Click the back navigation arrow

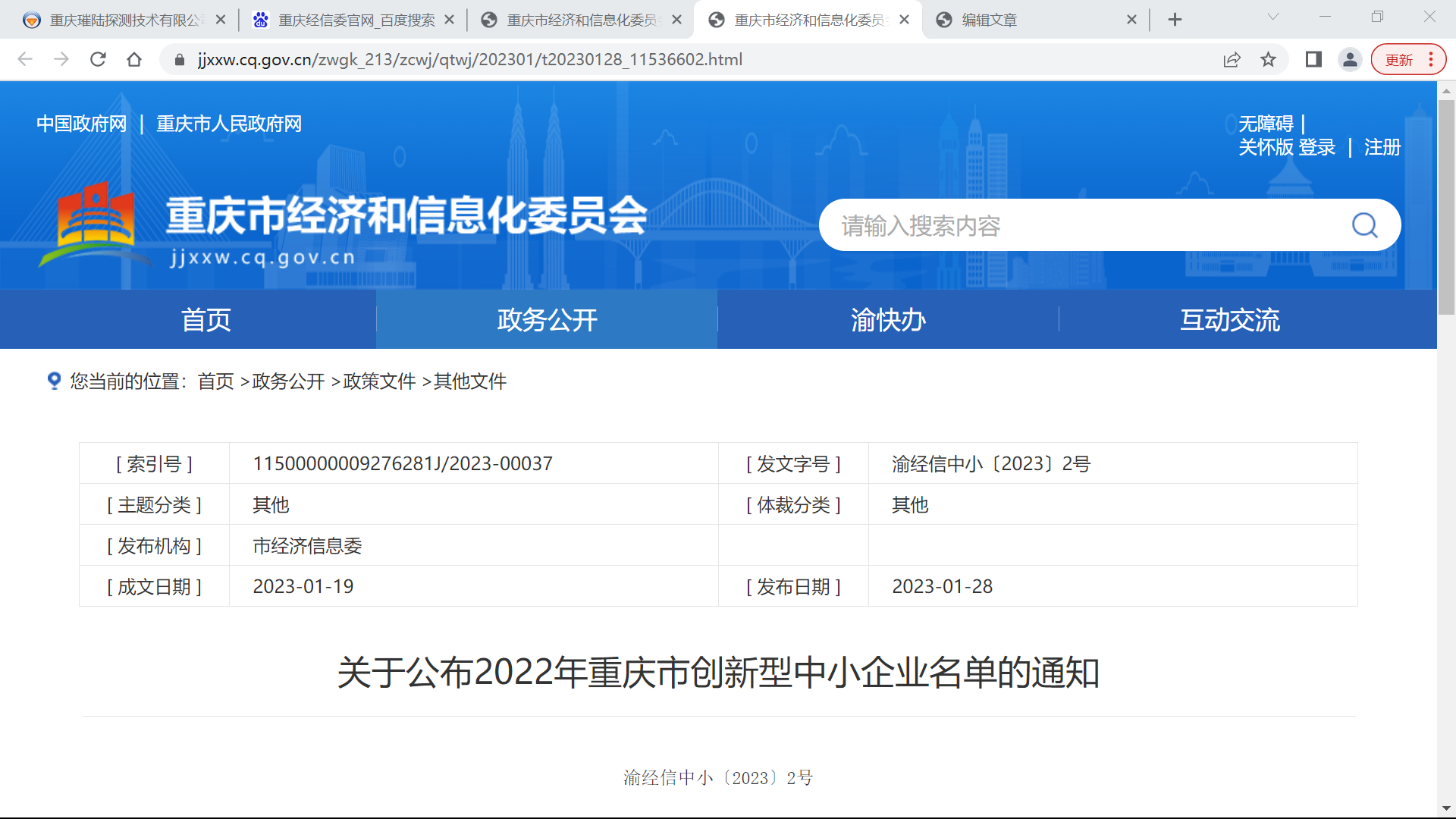tap(25, 59)
